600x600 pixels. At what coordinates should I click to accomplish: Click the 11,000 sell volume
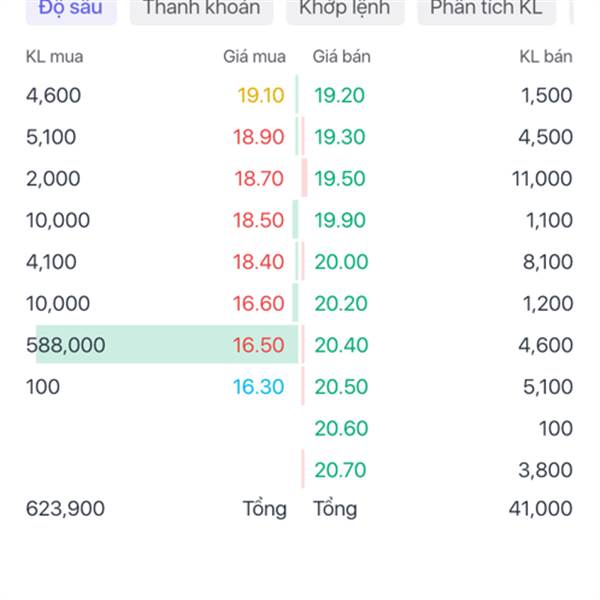click(x=542, y=179)
